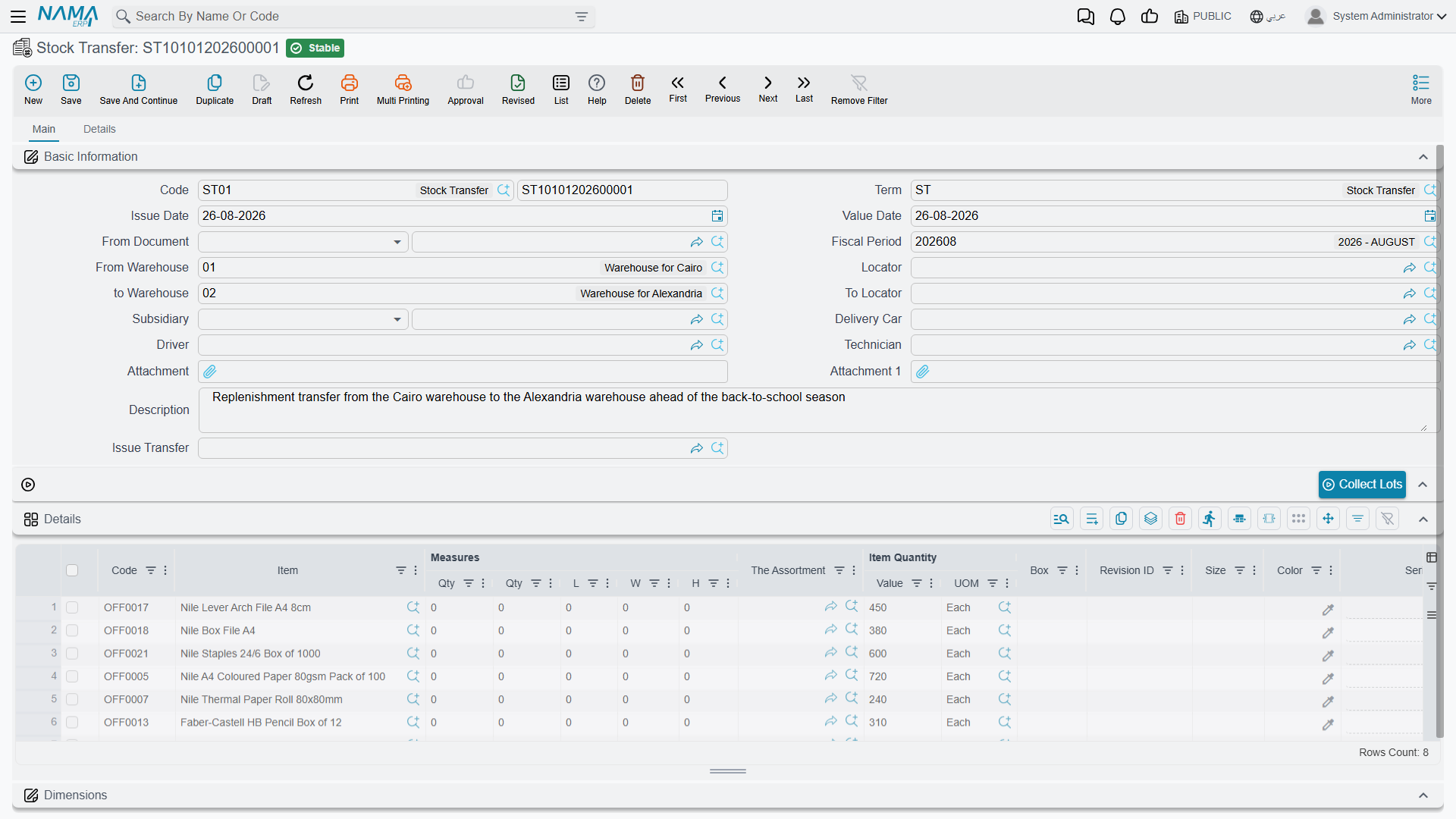Click the thumbs-up icon in header
The image size is (1456, 819).
1150,17
